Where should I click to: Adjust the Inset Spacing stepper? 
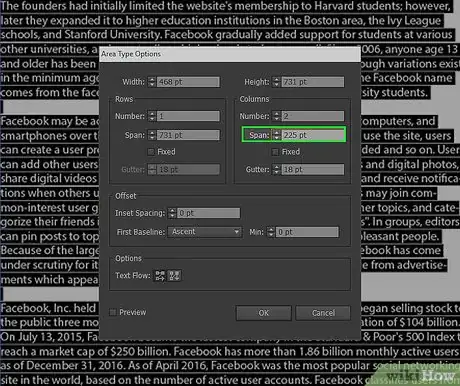172,213
